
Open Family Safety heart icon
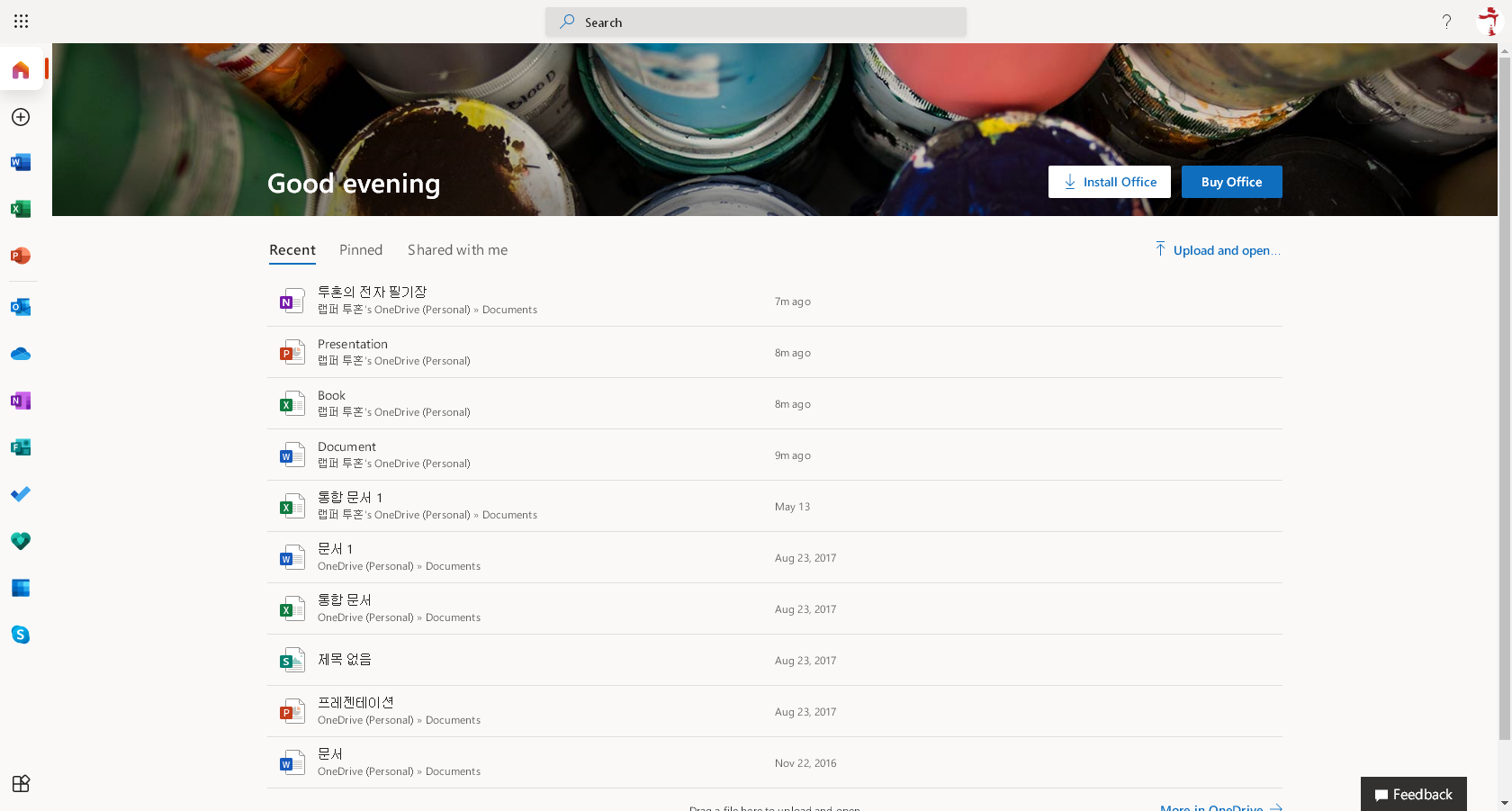coord(21,541)
